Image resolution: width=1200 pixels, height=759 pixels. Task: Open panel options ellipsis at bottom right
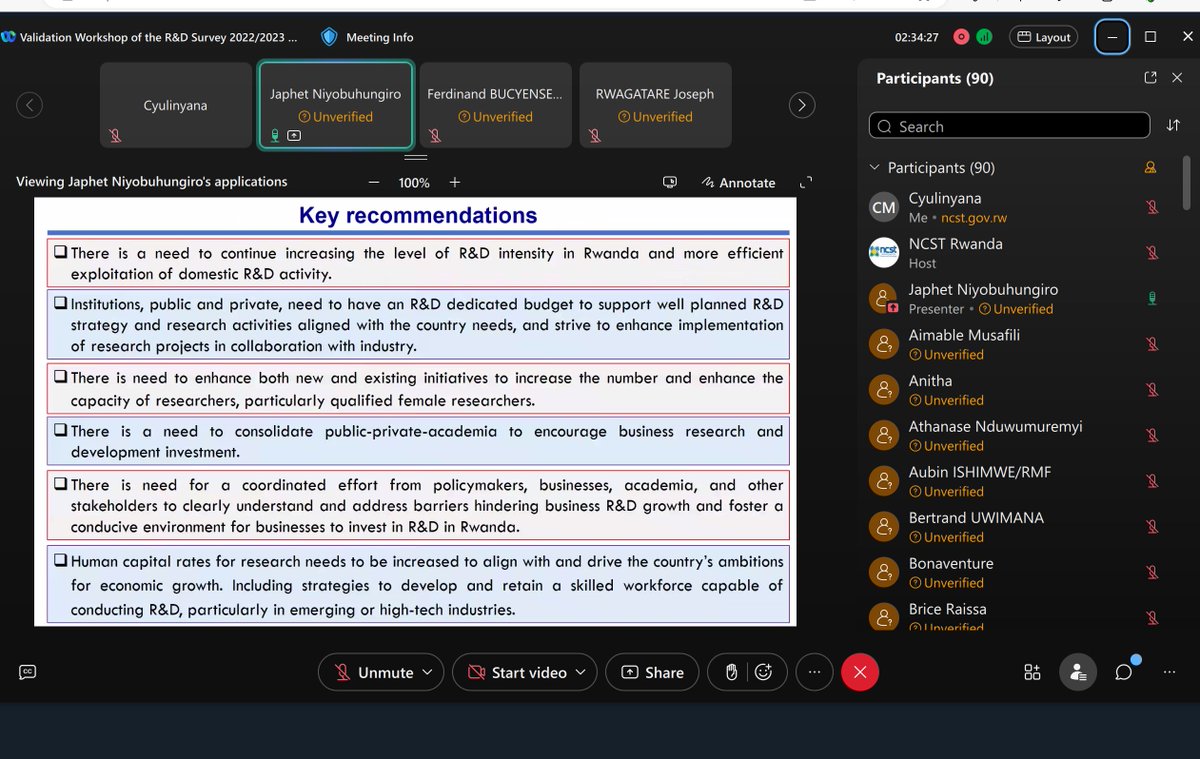coord(1169,672)
